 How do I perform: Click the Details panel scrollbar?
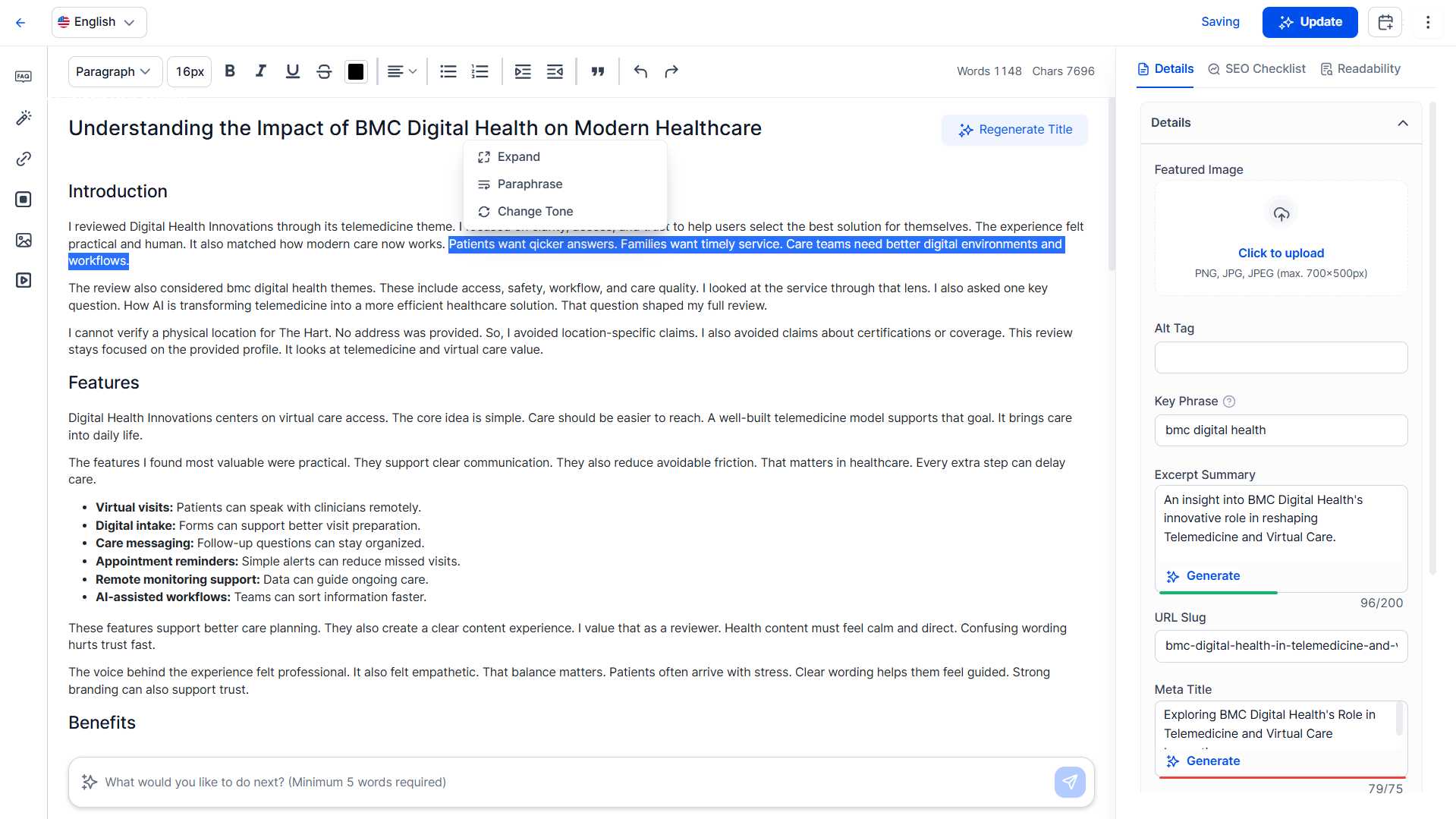tap(1432, 338)
